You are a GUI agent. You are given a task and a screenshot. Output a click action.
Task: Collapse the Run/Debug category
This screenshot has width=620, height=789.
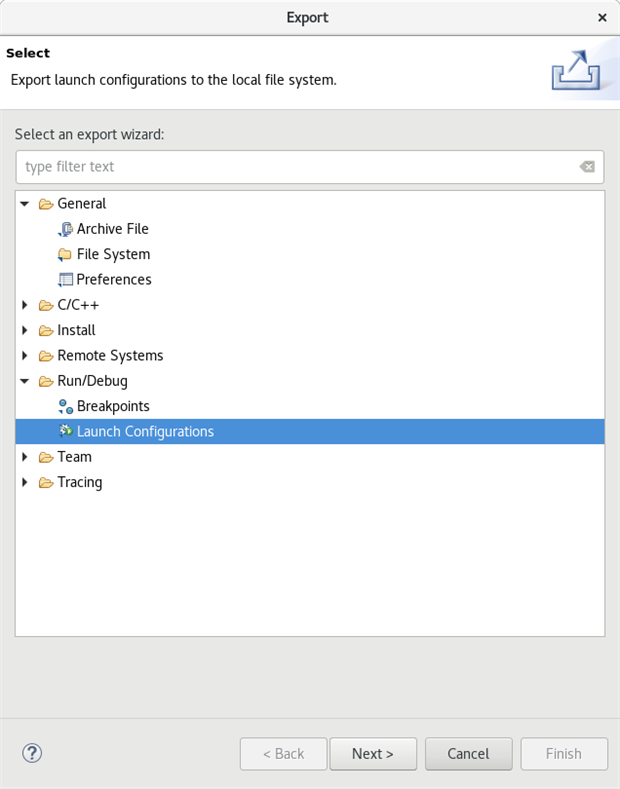(x=25, y=381)
